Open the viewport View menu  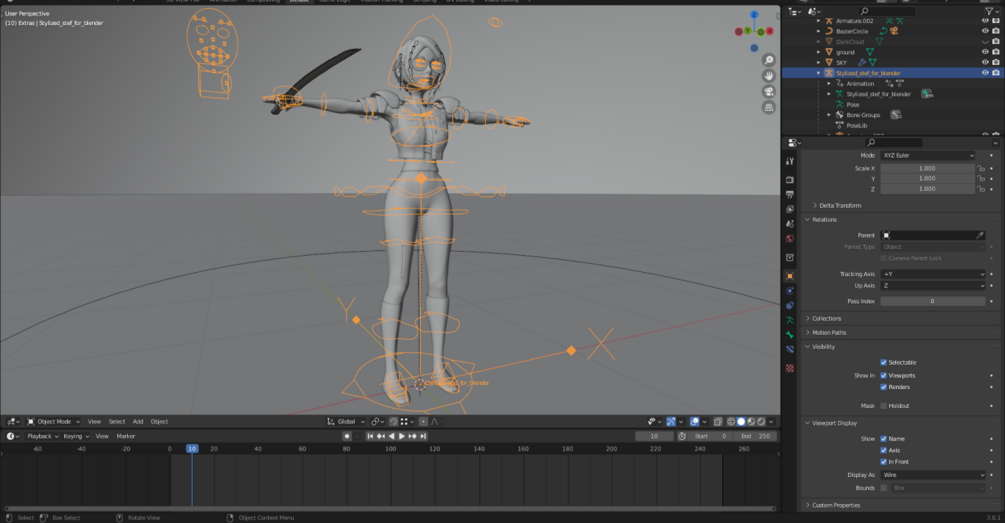pyautogui.click(x=94, y=422)
